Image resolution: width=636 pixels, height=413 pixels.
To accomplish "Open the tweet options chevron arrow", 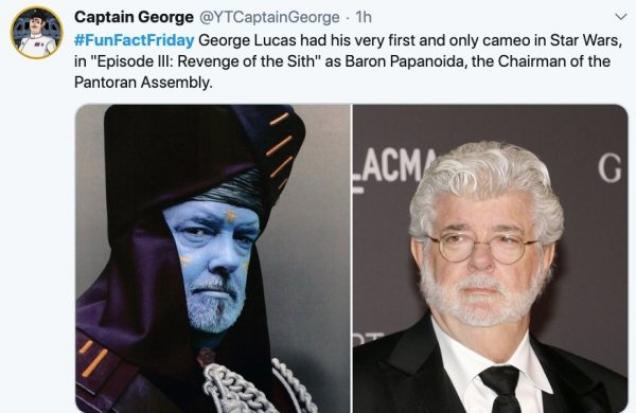I will pyautogui.click(x=621, y=17).
